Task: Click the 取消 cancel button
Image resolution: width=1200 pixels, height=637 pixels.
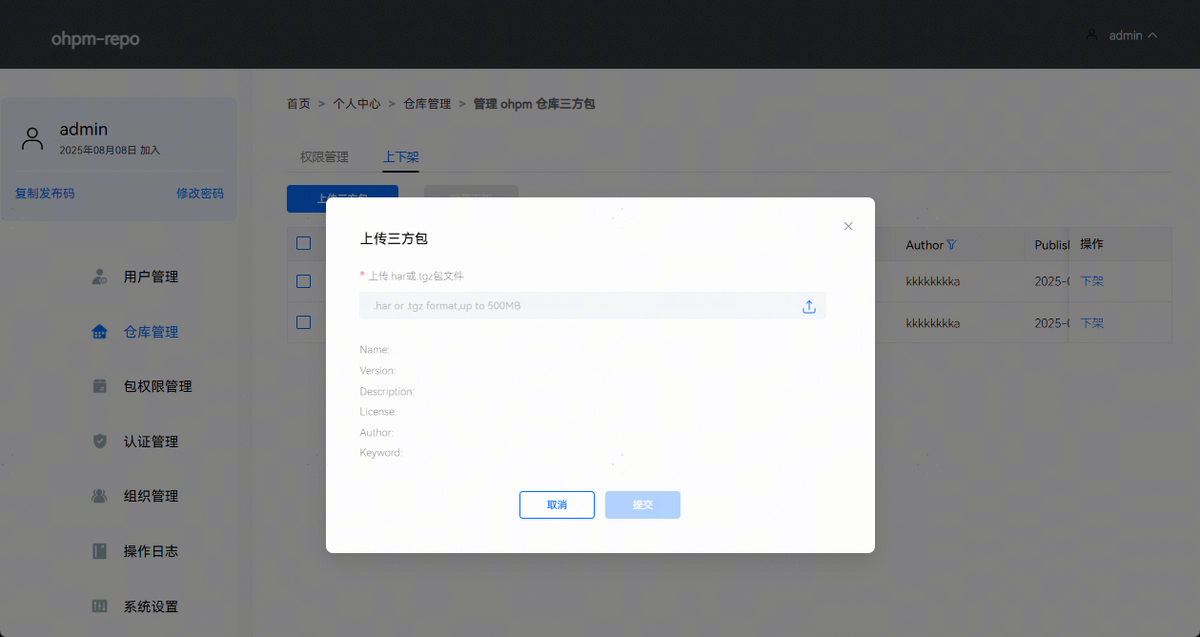Action: coord(557,505)
